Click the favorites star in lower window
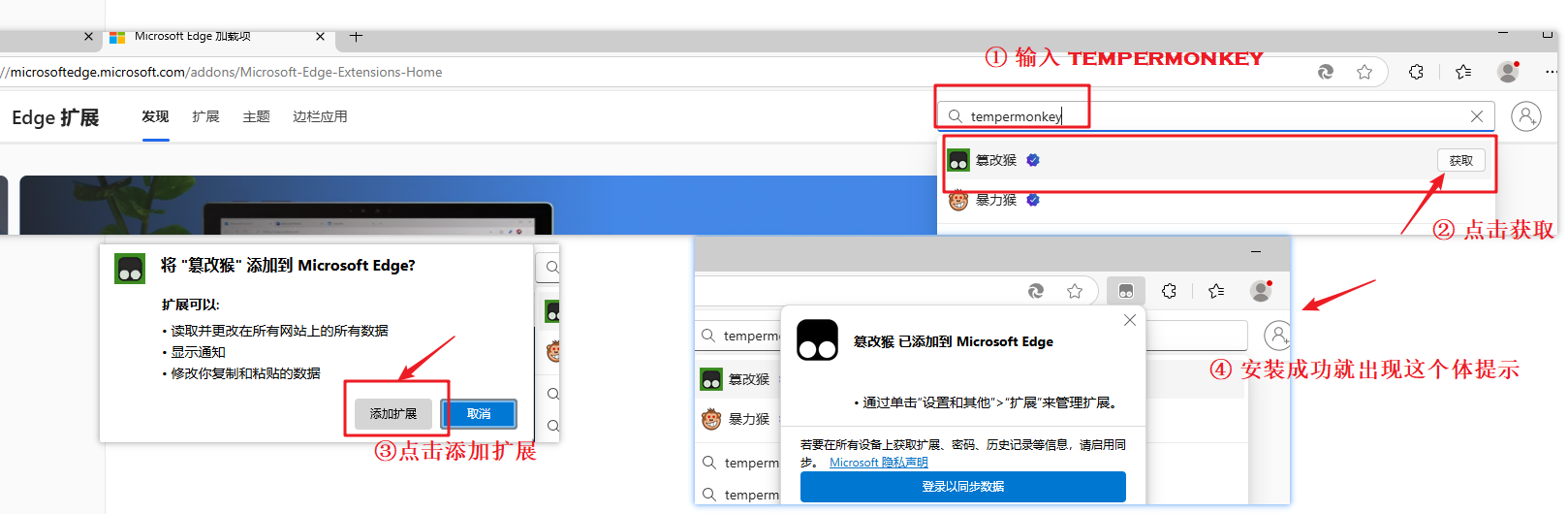Image resolution: width=1568 pixels, height=514 pixels. [x=1075, y=291]
